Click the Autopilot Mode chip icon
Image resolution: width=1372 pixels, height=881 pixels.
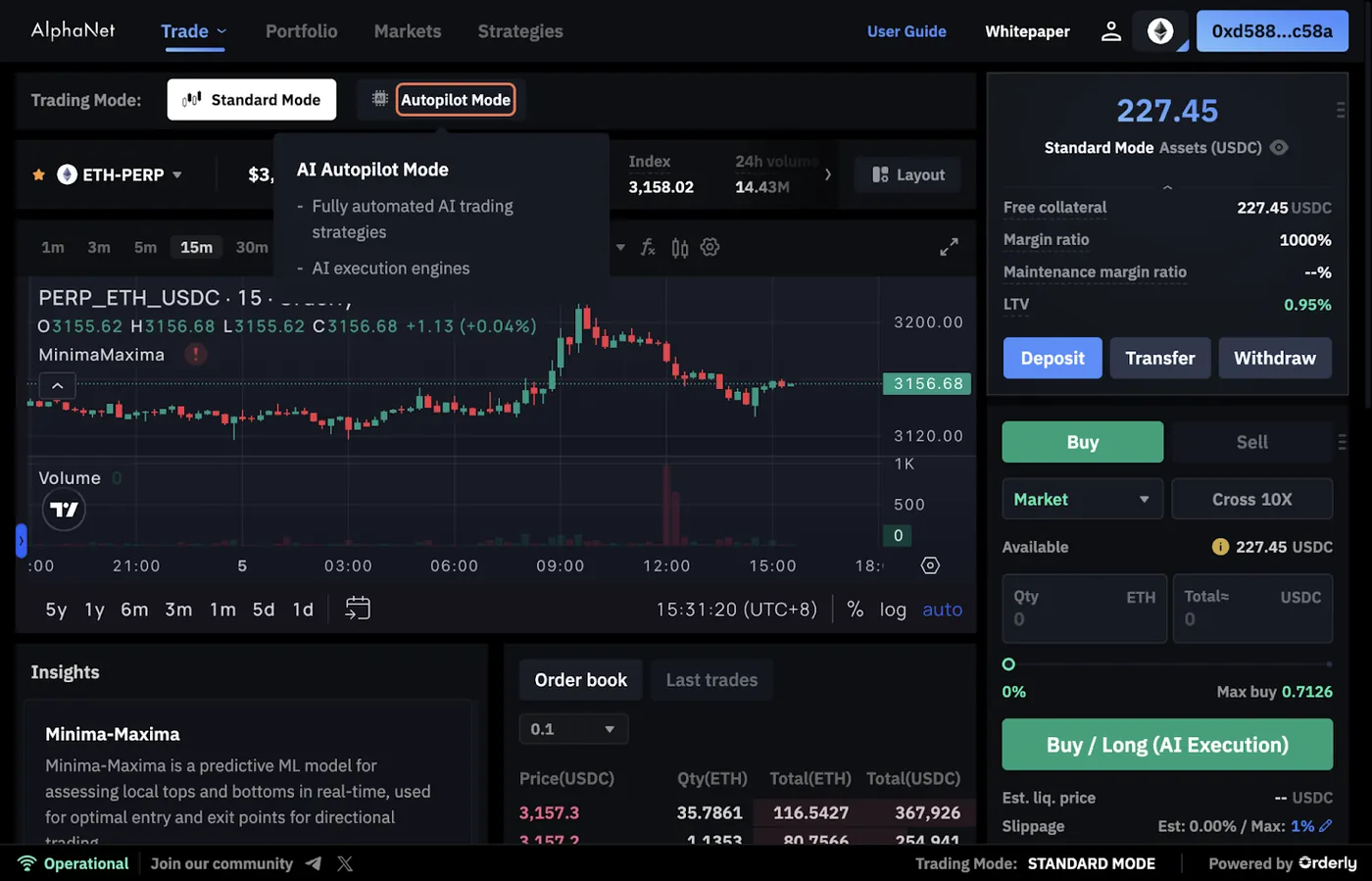[380, 99]
